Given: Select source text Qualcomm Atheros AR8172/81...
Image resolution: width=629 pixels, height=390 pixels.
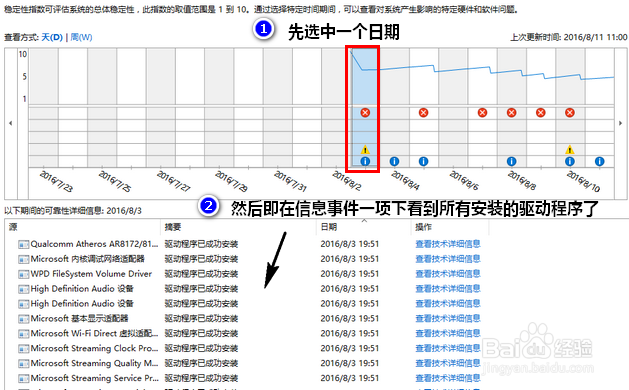Looking at the screenshot, I should click(x=95, y=244).
